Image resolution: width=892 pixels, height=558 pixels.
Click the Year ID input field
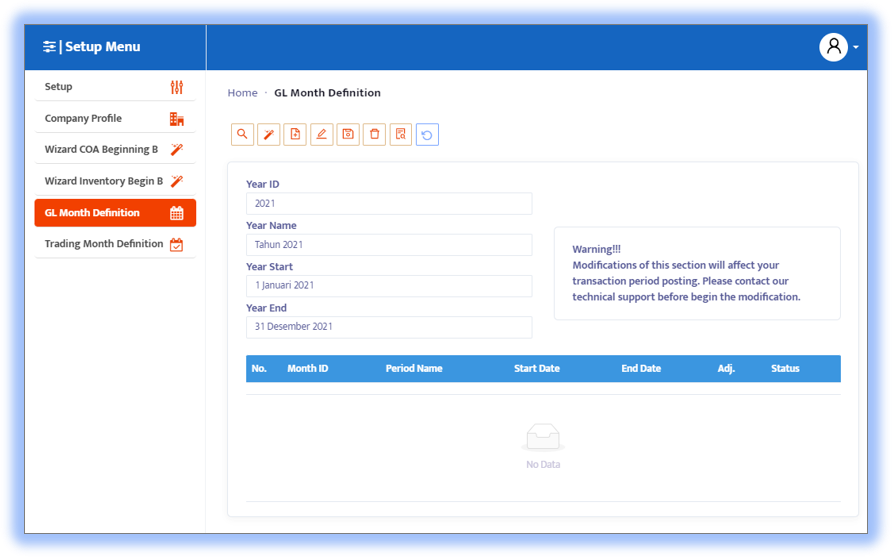389,203
